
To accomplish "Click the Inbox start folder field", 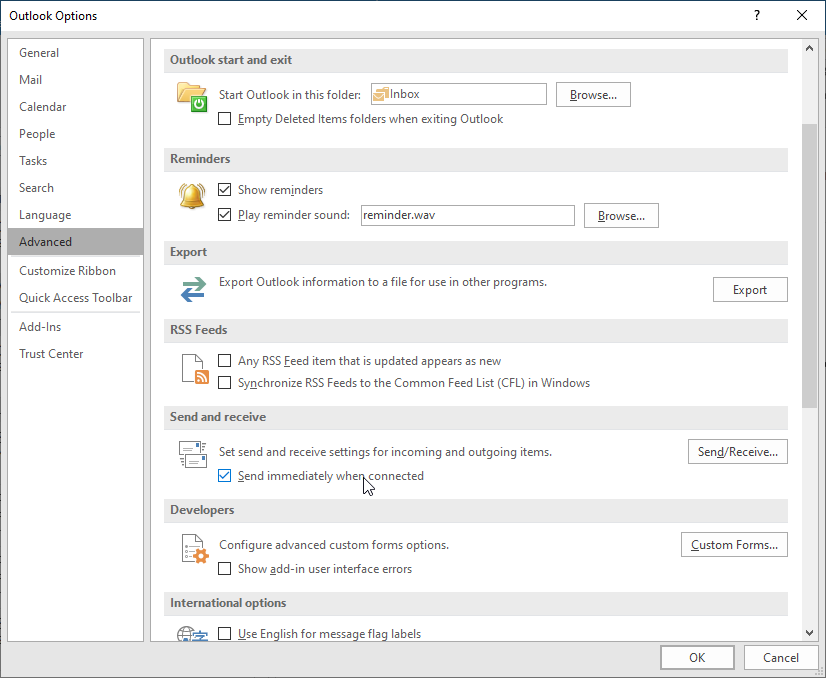I will point(459,94).
